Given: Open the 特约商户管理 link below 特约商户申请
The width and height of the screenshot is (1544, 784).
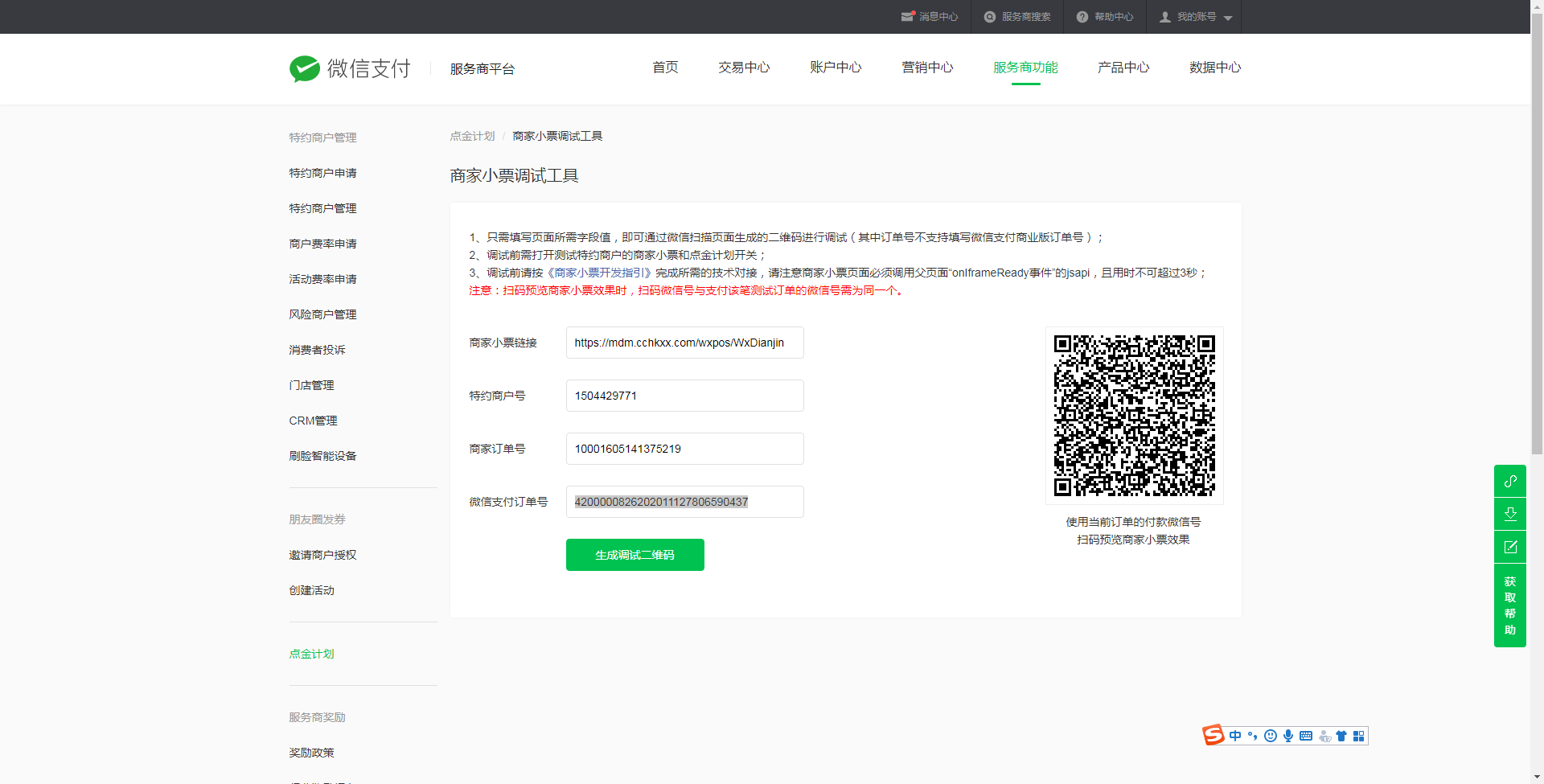Looking at the screenshot, I should [x=322, y=208].
